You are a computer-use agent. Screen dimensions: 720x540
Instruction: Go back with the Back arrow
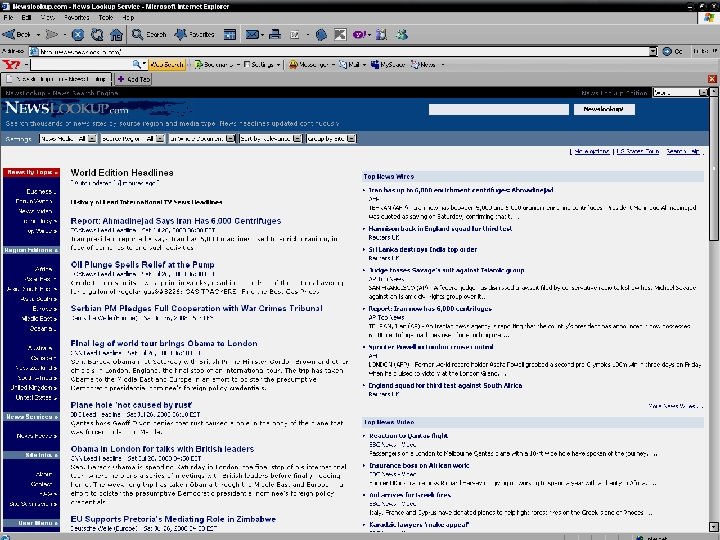tap(16, 34)
